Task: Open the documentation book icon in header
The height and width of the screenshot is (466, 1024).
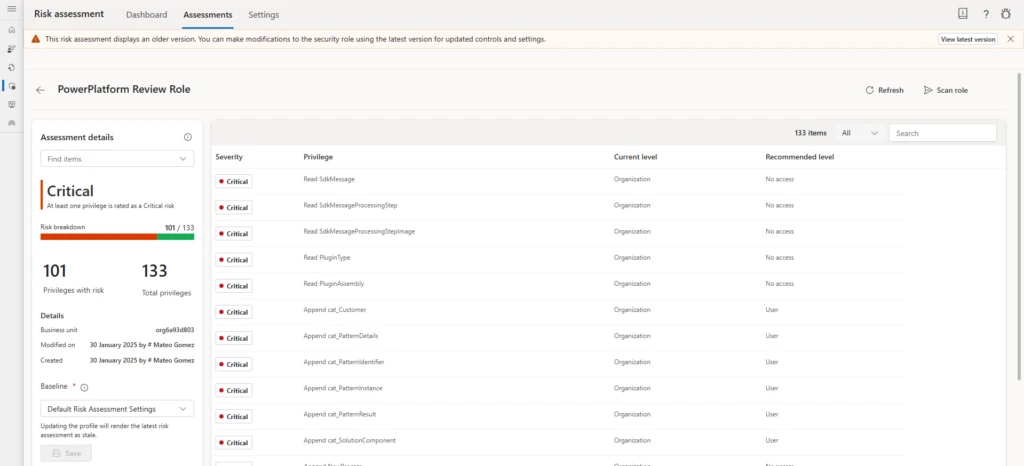Action: point(962,14)
